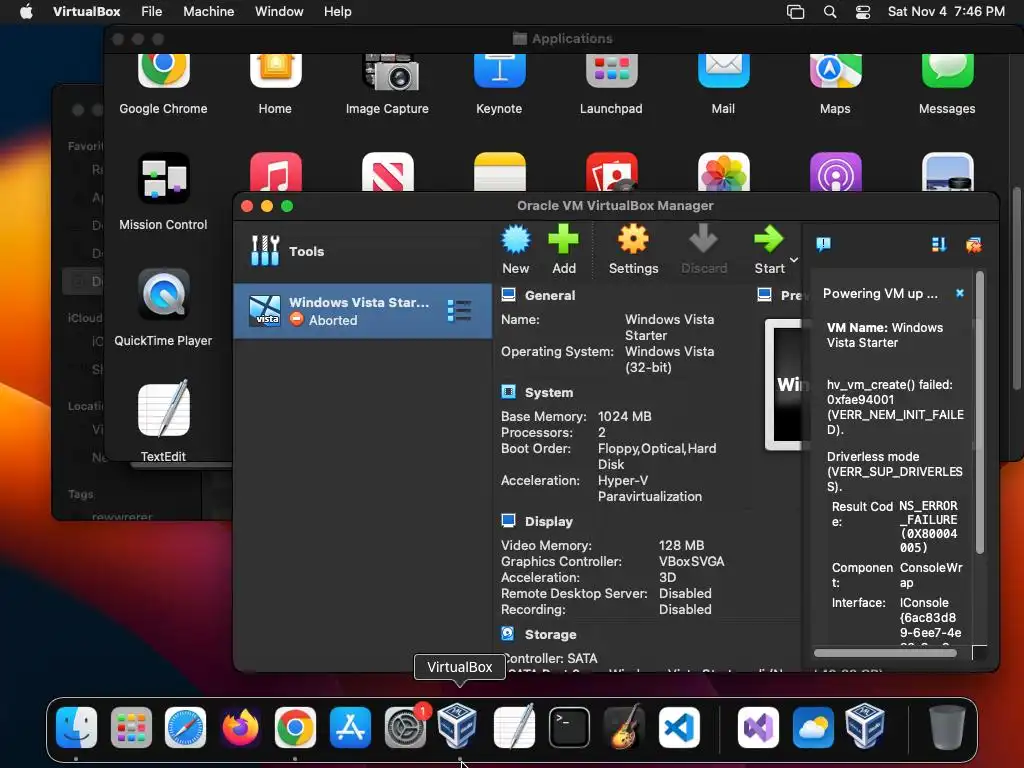
Task: Click the menu bar date and time
Action: [x=946, y=11]
